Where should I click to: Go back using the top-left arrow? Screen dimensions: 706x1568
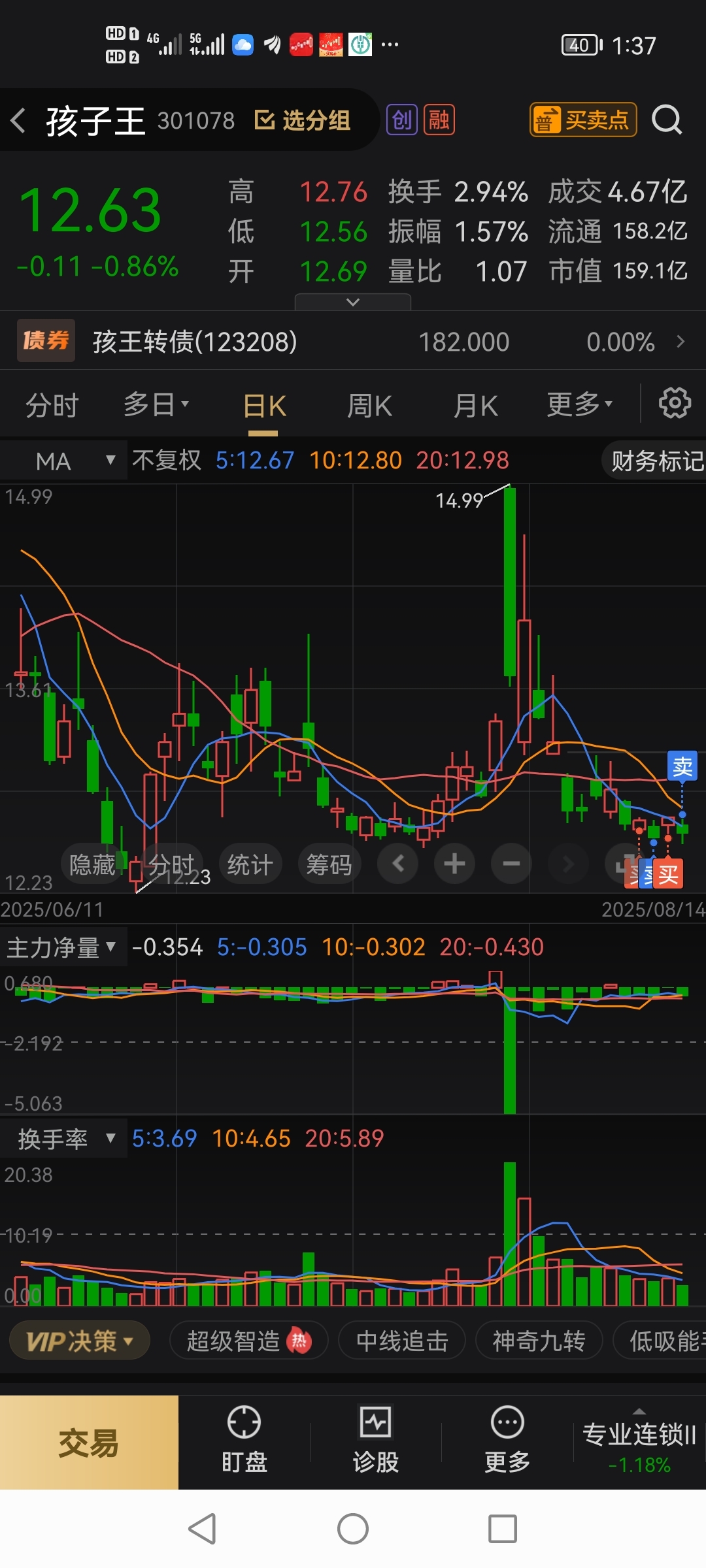click(18, 121)
